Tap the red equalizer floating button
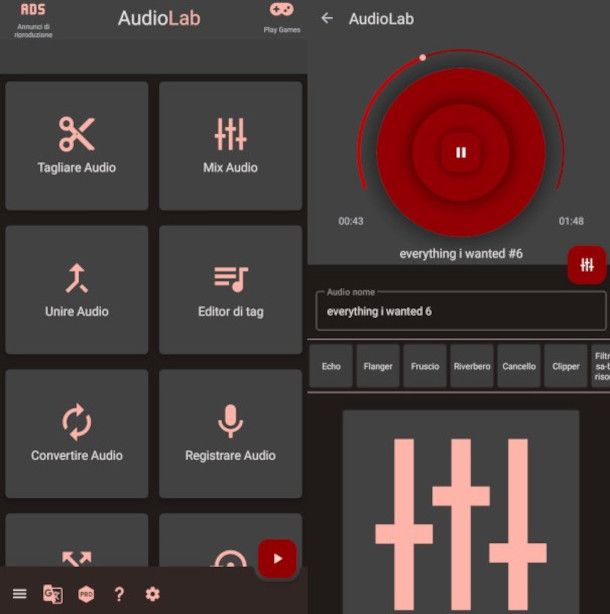The height and width of the screenshot is (614, 610). pos(587,265)
